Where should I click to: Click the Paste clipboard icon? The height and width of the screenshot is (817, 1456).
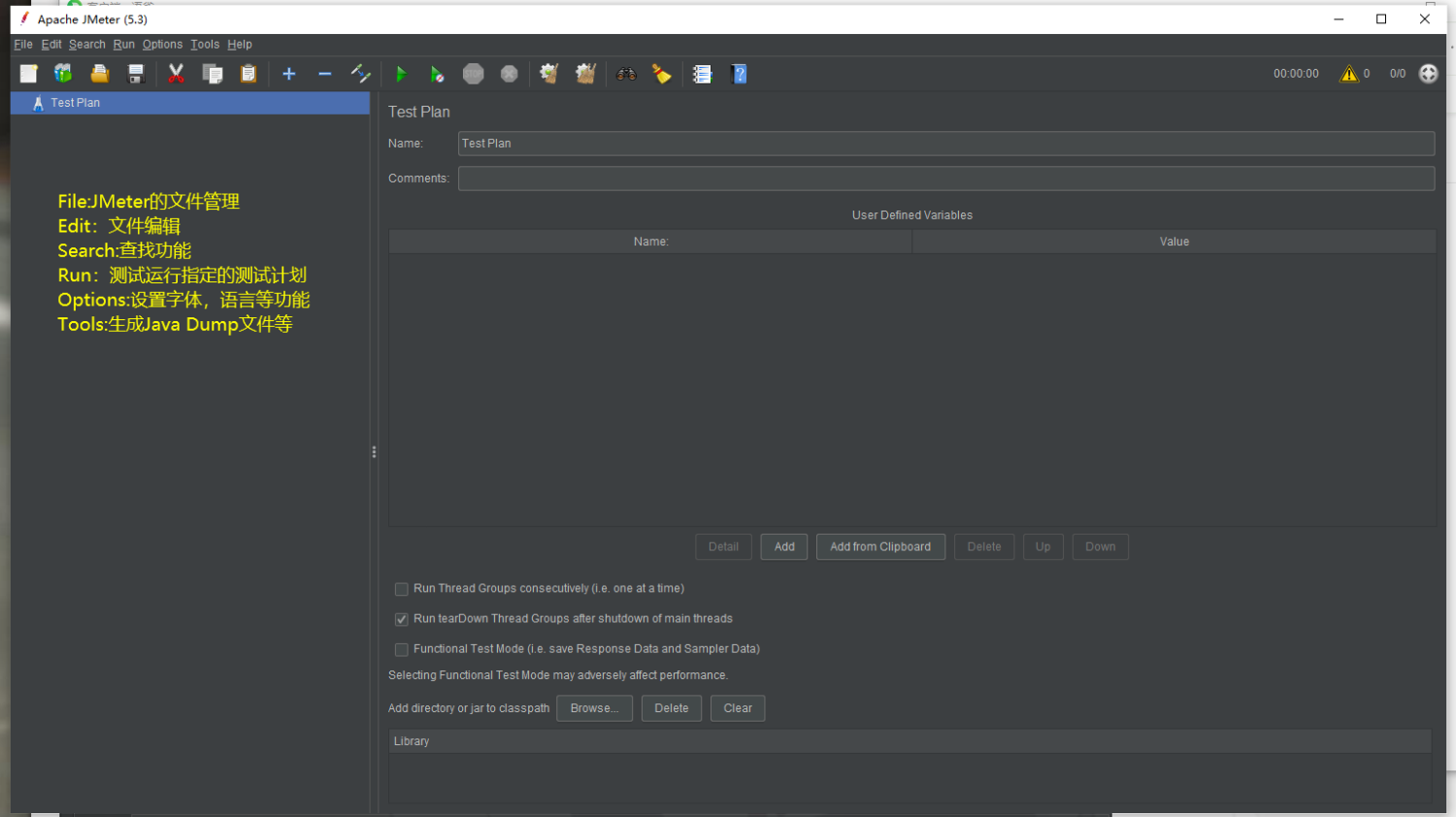(248, 74)
